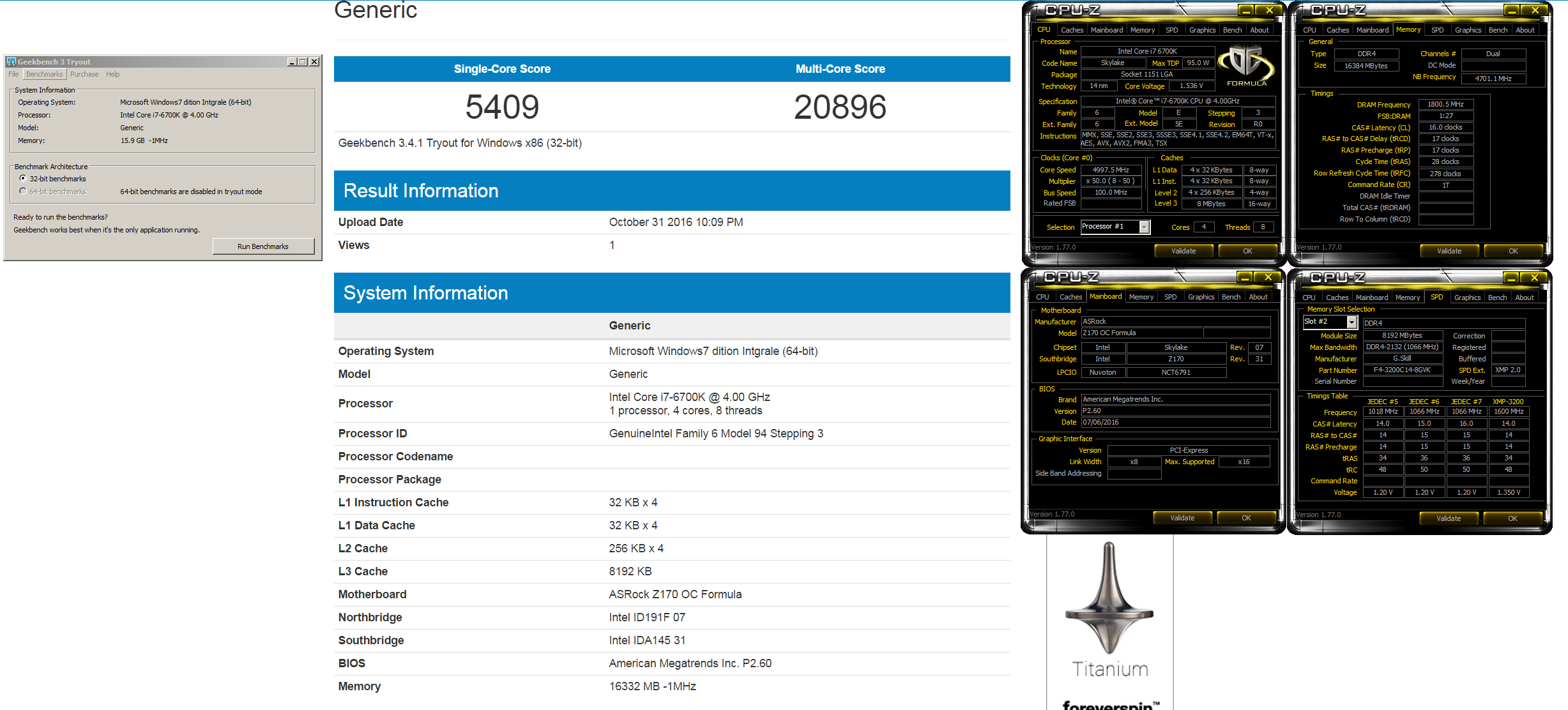Open Graphics tab in CPU-Z Motherboard window
This screenshot has width=1568, height=710.
click(1201, 297)
